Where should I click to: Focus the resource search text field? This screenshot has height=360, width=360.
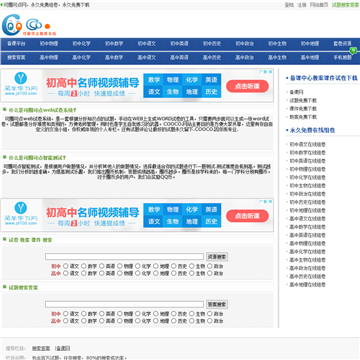tap(124, 257)
